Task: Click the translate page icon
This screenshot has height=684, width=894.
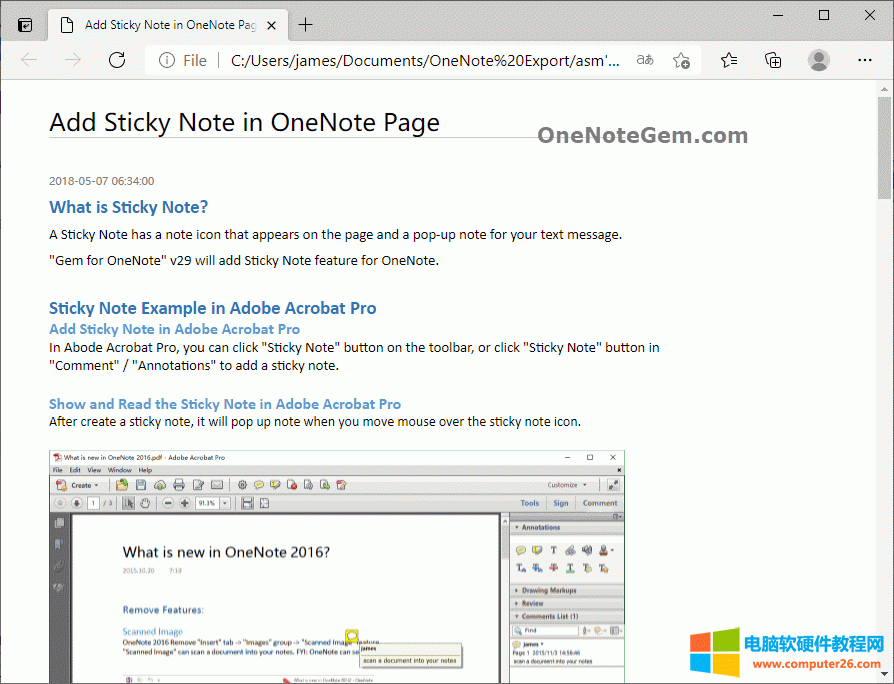Action: coord(645,60)
